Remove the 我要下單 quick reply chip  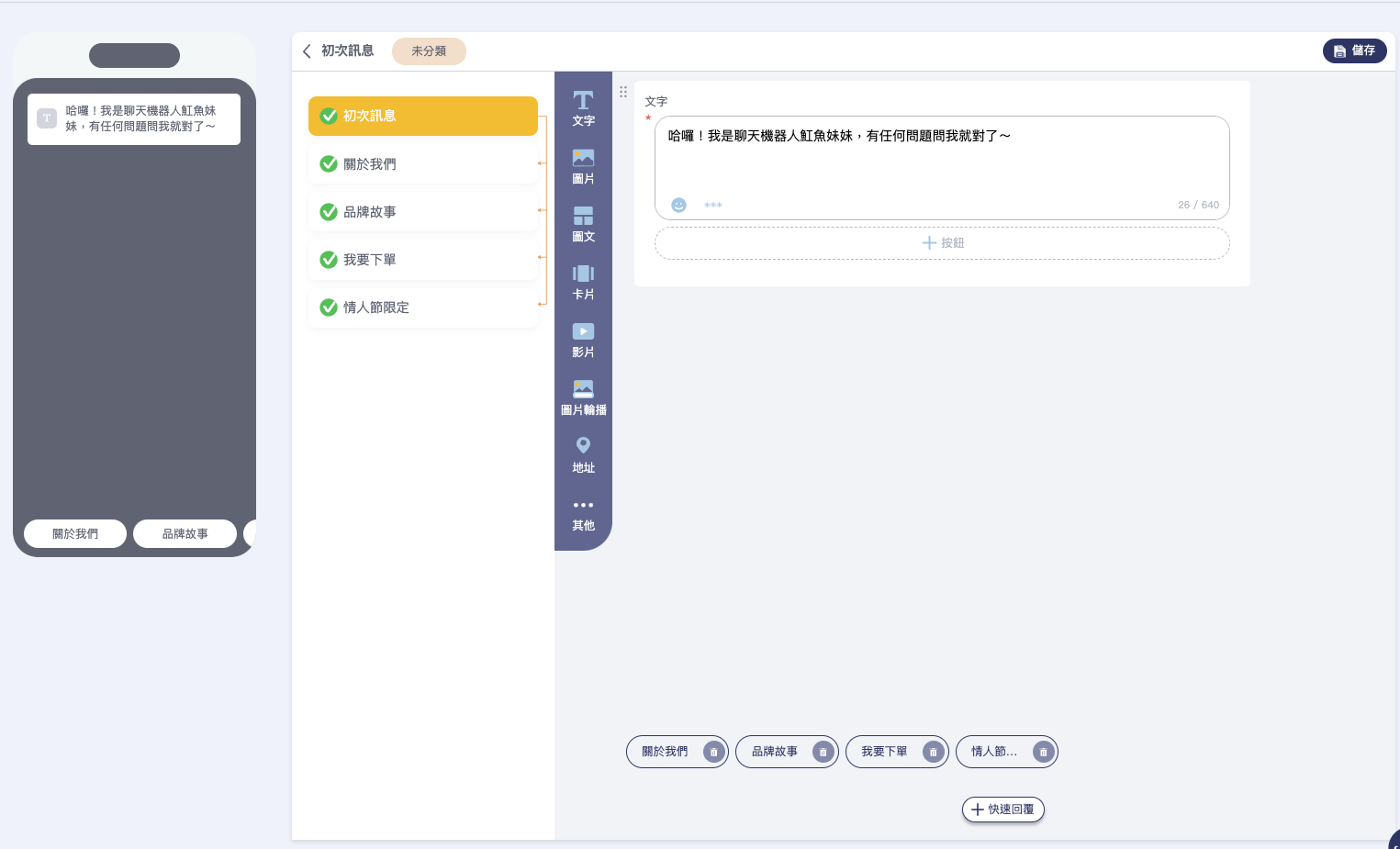tap(933, 752)
